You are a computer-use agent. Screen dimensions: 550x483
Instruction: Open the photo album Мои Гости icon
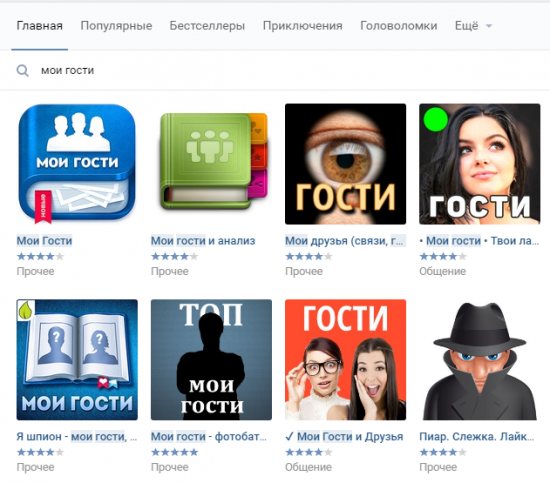pos(77,360)
